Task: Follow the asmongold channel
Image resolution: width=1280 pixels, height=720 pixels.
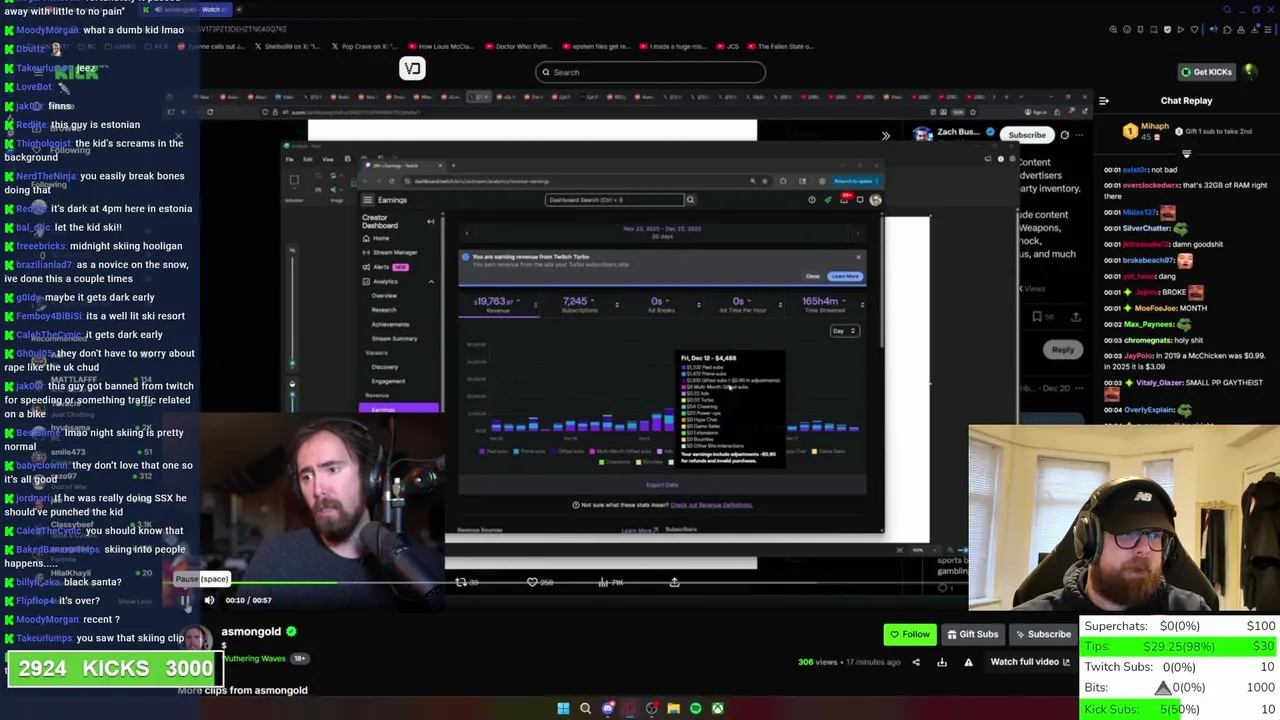Action: tap(909, 634)
